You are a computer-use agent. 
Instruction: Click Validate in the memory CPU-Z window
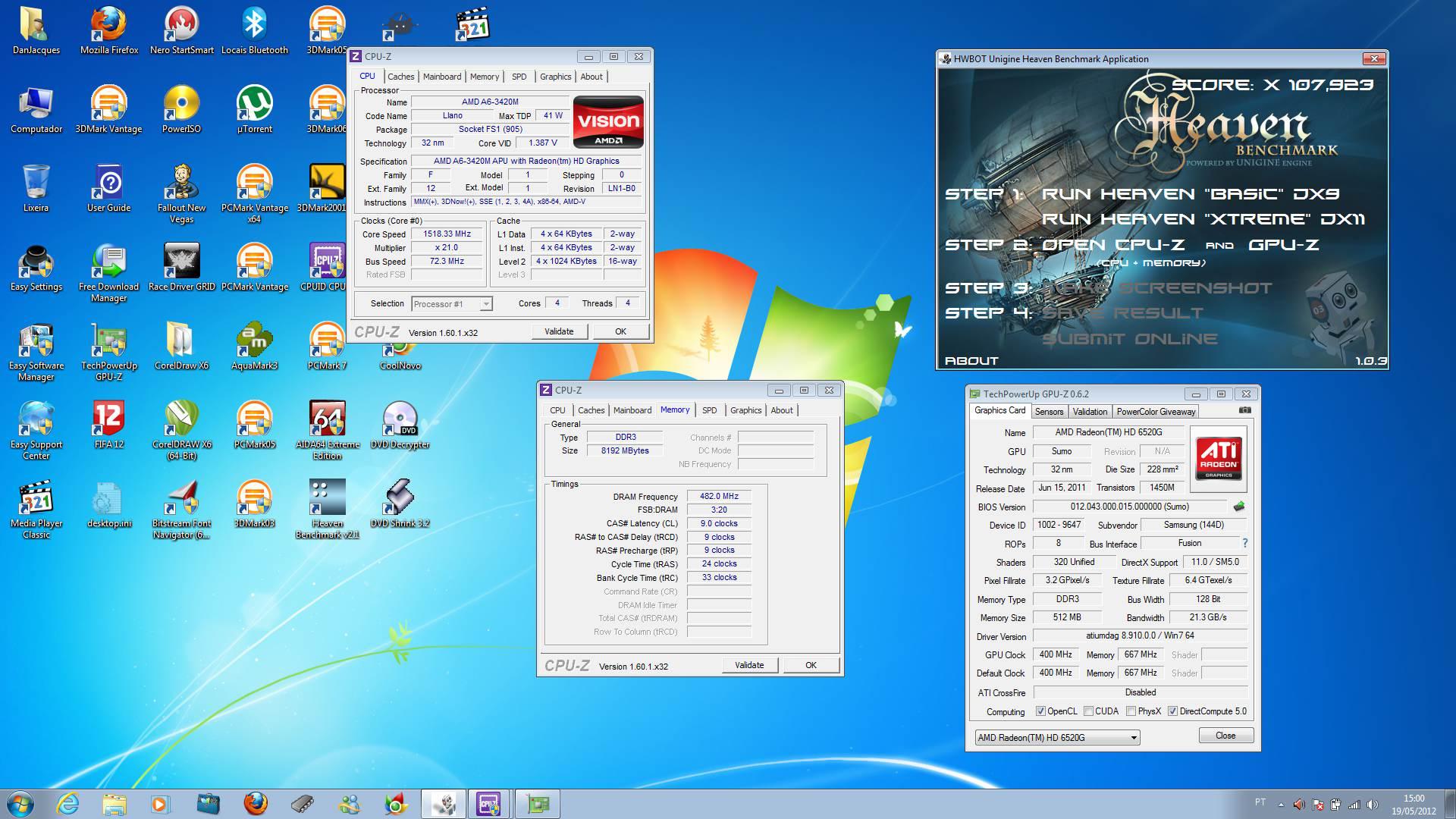749,665
